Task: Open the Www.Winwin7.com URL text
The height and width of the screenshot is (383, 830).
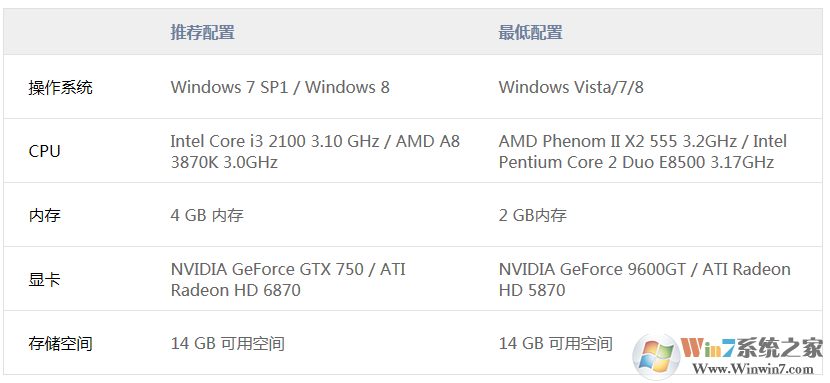Action: [753, 369]
